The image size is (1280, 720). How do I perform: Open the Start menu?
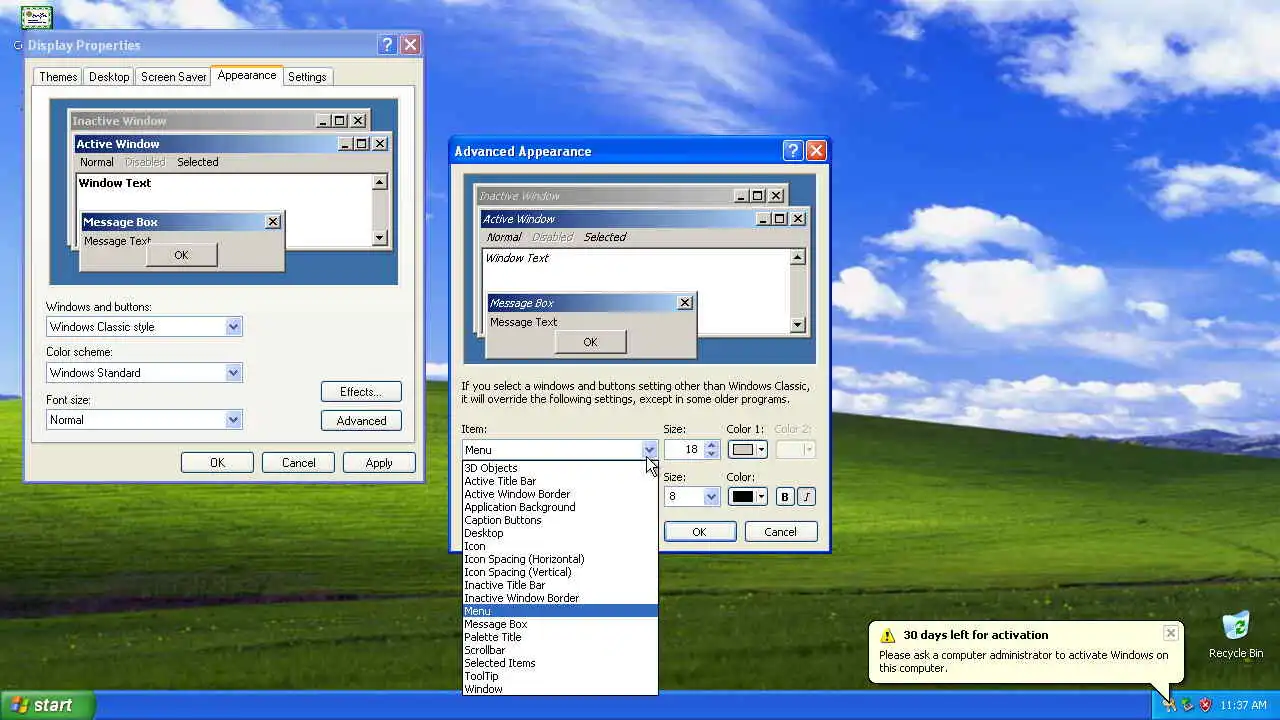coord(47,705)
